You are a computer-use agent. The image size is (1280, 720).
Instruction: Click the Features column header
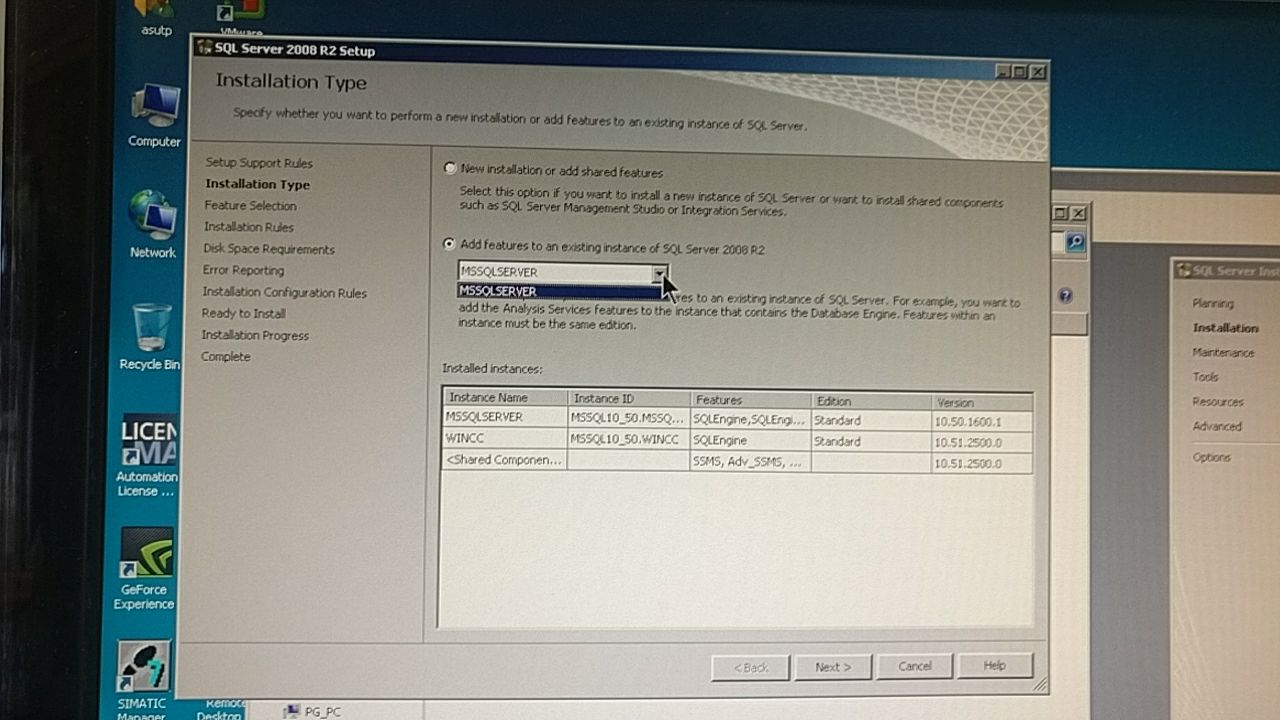750,400
